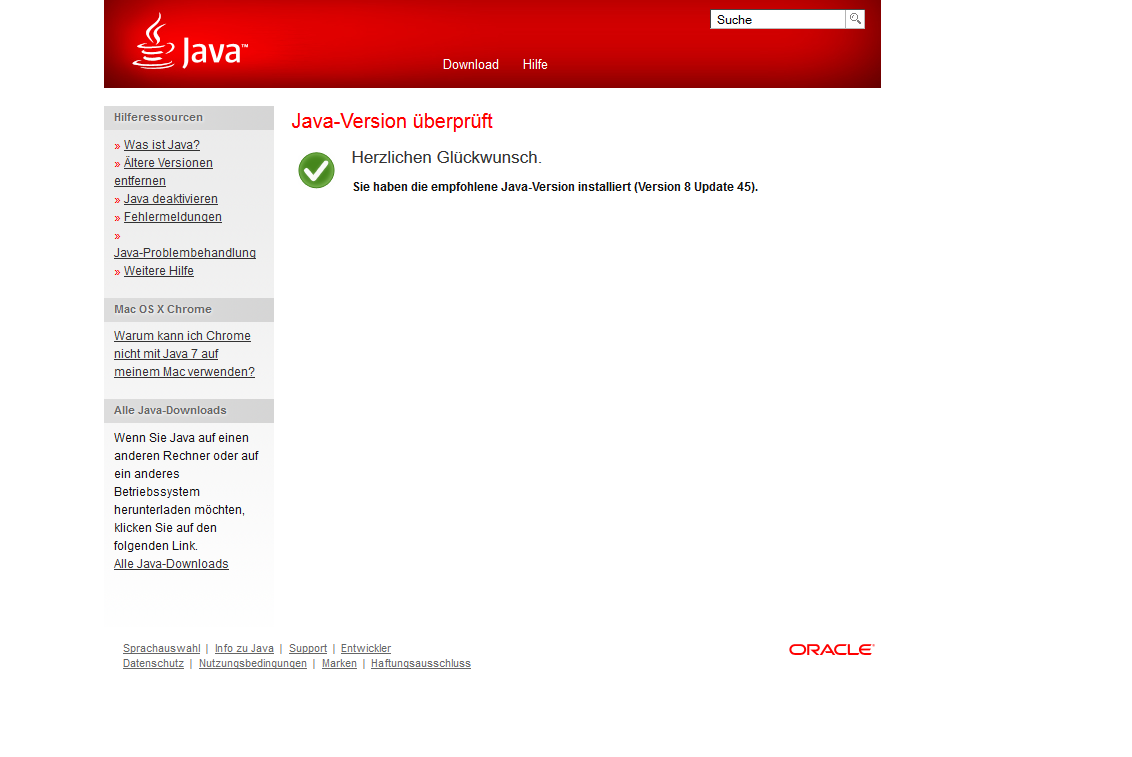Open Sprachauswahl footer link
Screen dimensions: 1132x757
[x=162, y=649]
